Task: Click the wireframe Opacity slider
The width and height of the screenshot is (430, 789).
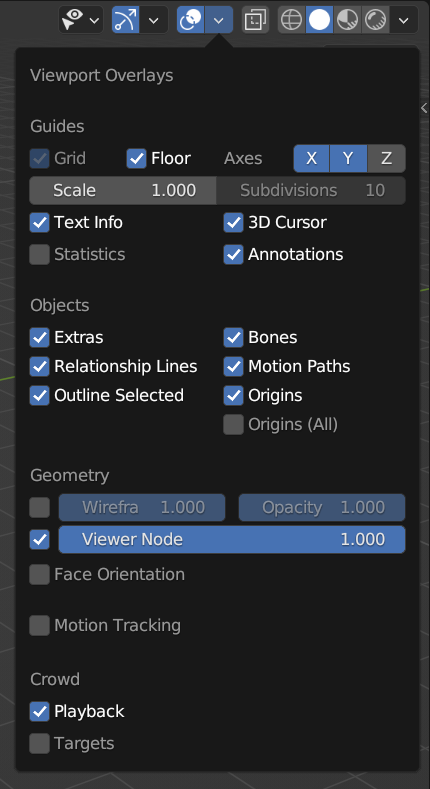Action: tap(322, 508)
